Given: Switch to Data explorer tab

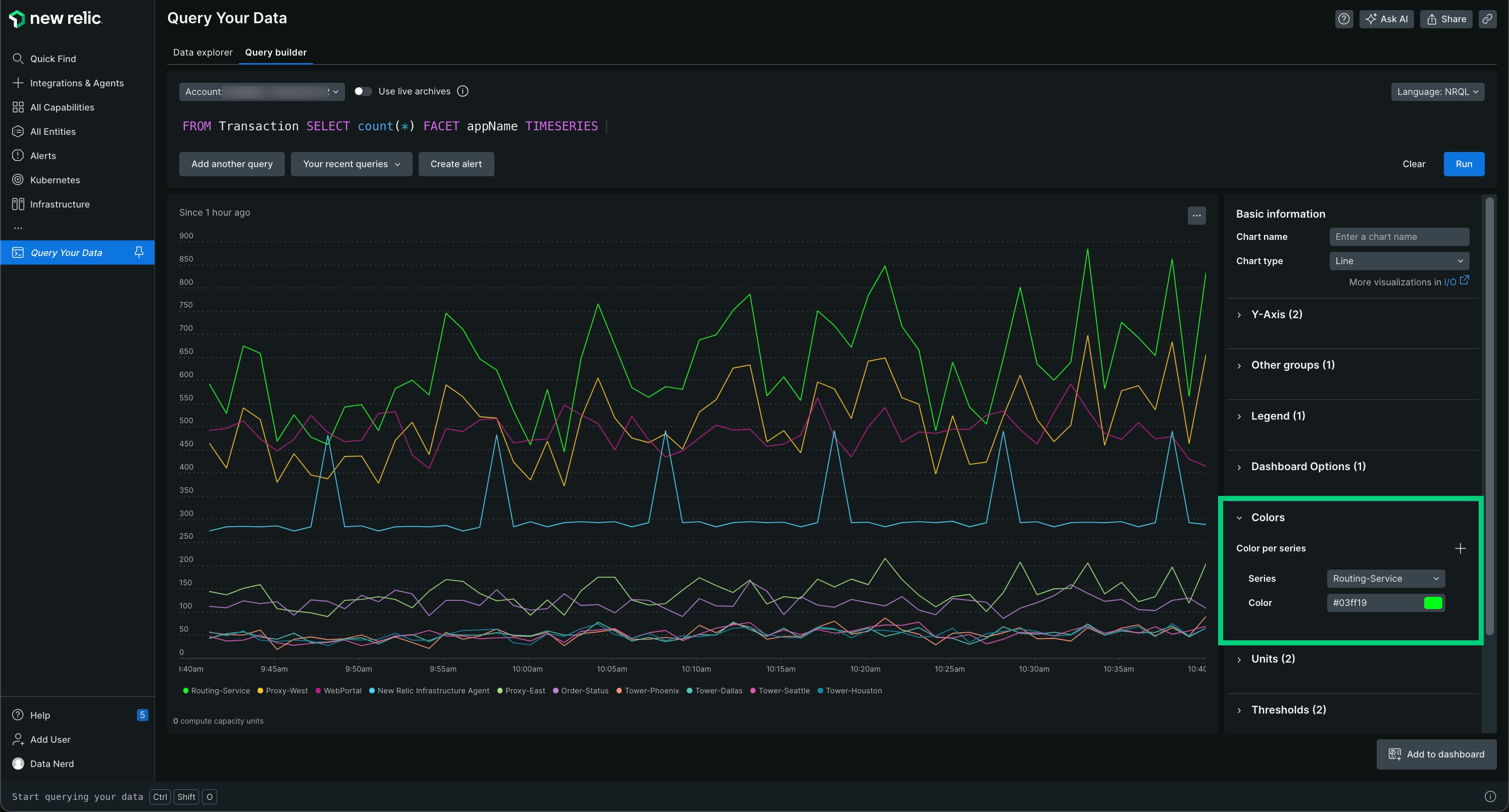Looking at the screenshot, I should (x=201, y=52).
